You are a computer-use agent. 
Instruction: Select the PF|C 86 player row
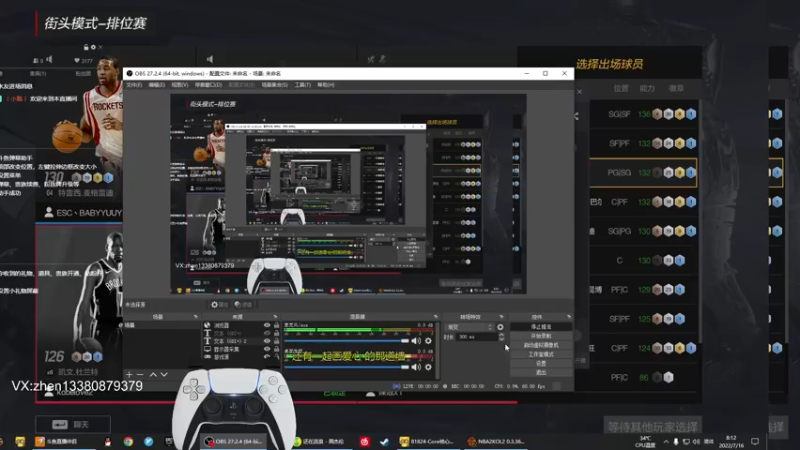644,378
